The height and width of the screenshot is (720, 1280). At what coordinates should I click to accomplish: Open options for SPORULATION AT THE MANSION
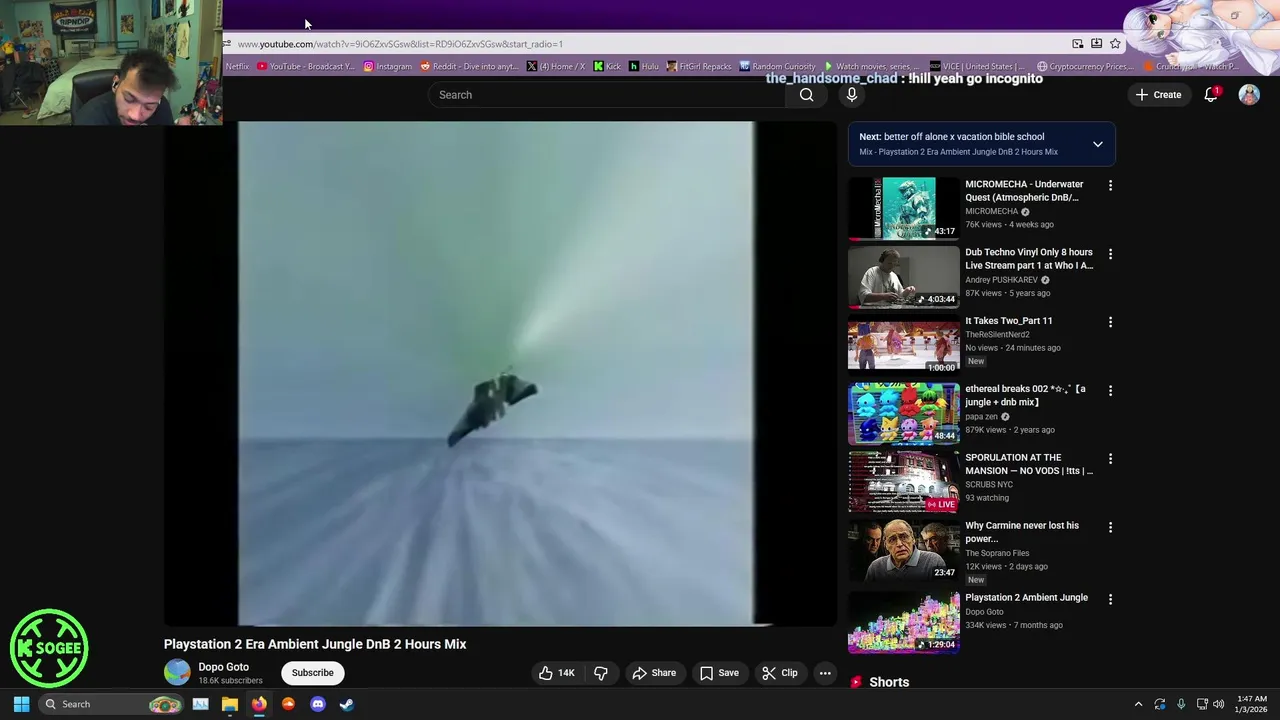click(1110, 459)
